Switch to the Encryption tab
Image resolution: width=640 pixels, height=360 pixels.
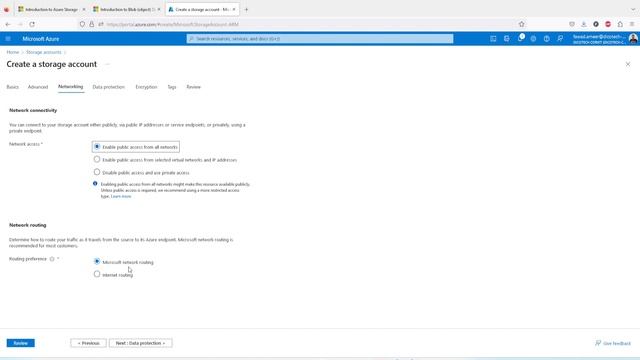click(146, 87)
